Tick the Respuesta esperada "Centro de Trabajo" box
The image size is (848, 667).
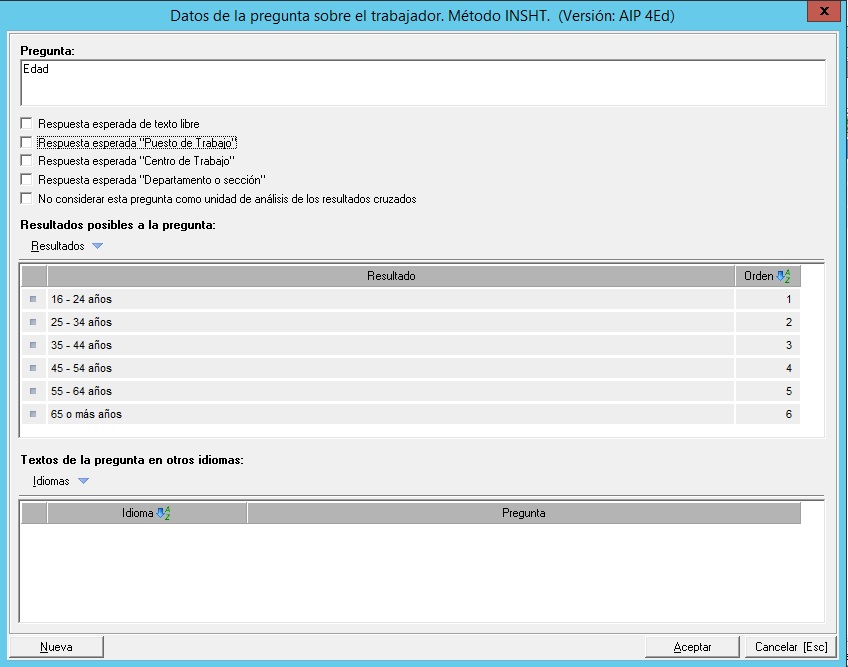click(x=26, y=161)
